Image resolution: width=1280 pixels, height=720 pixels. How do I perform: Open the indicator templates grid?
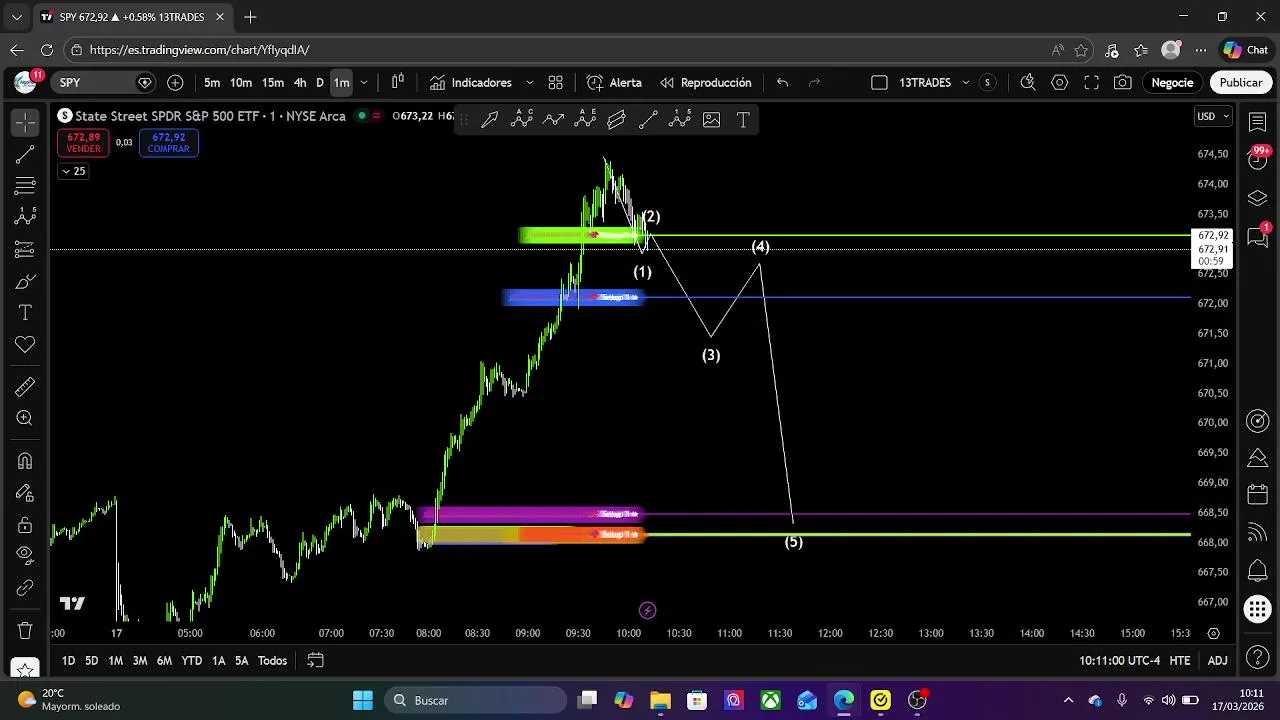556,83
